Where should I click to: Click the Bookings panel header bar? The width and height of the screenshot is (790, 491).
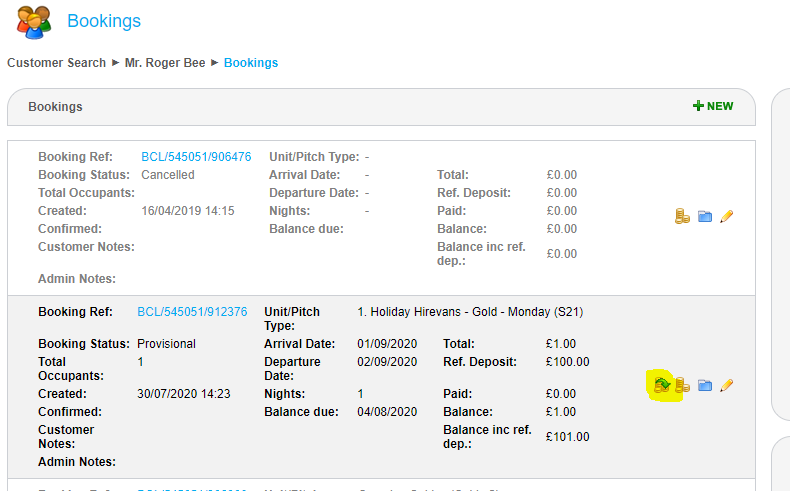pos(350,107)
